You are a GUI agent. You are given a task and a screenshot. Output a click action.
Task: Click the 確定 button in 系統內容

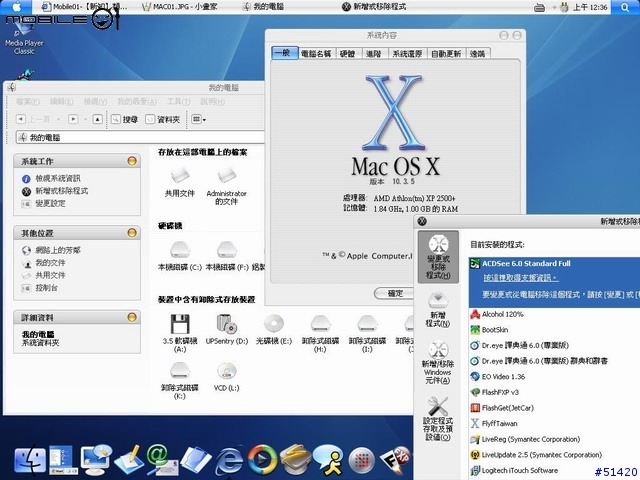click(394, 293)
